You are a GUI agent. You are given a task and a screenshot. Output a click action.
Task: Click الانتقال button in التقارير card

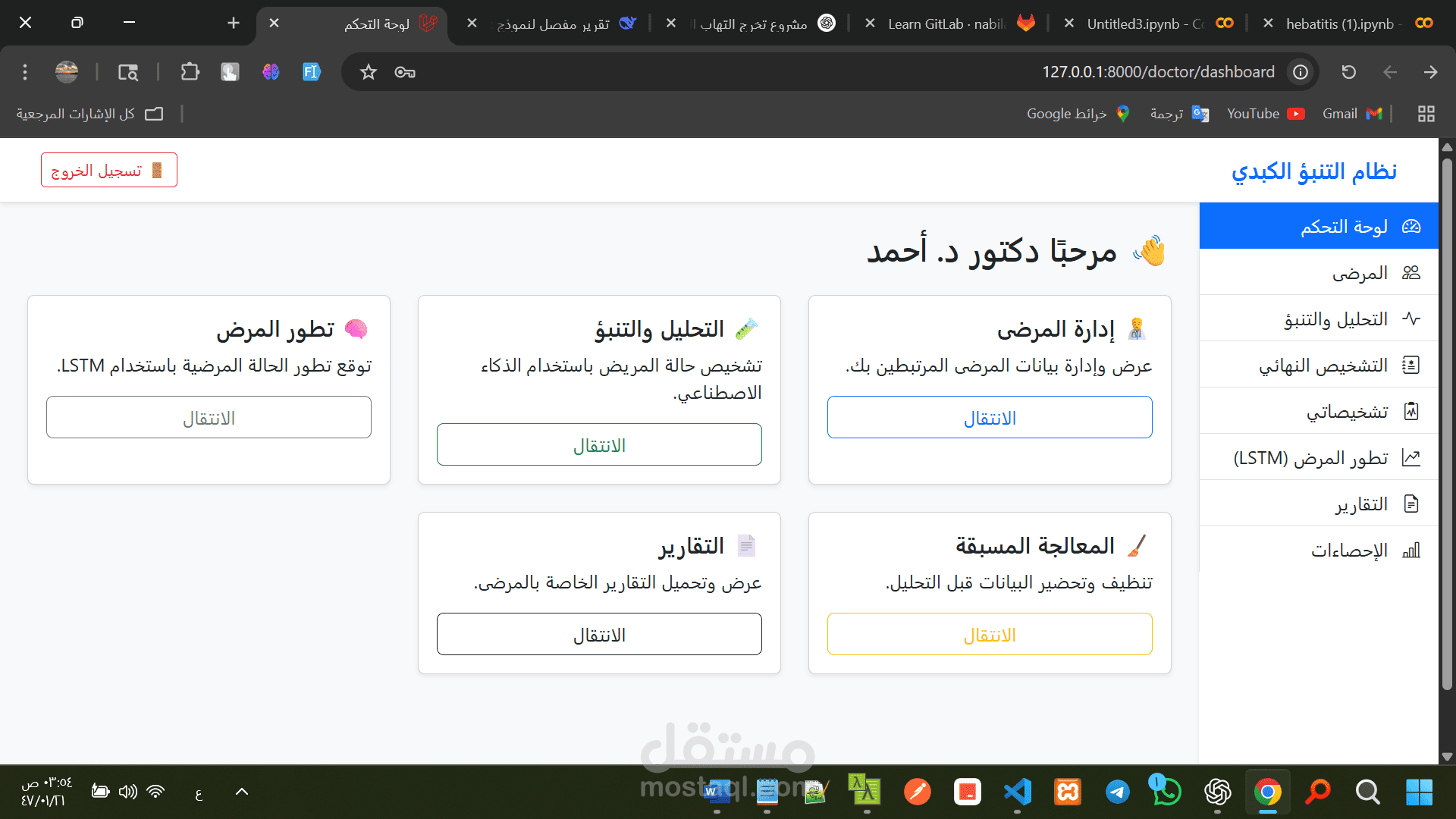[599, 634]
